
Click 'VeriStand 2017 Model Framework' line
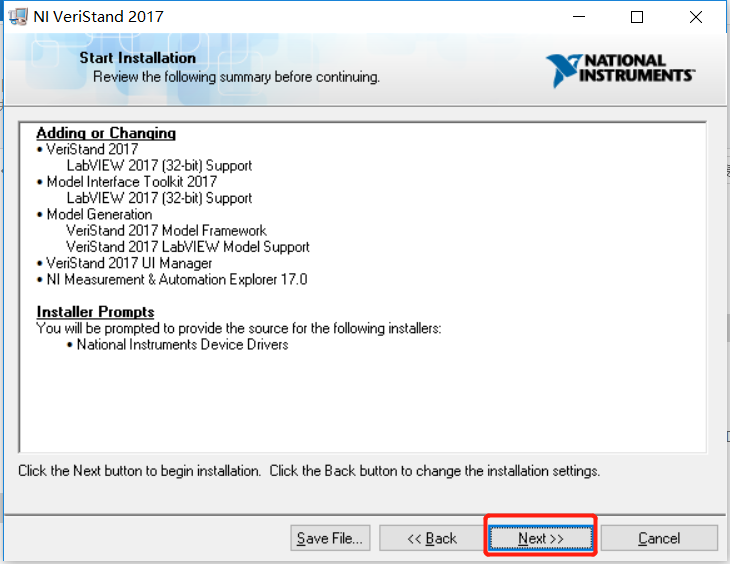[x=166, y=231]
